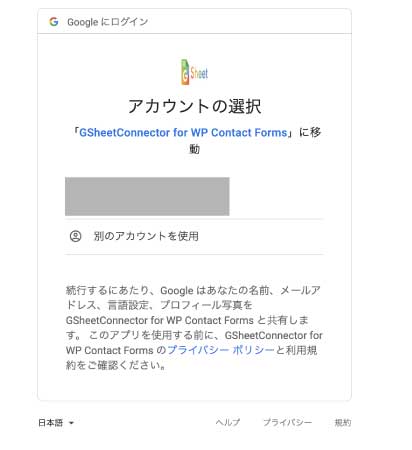Image resolution: width=412 pixels, height=450 pixels.
Task: Click the 利用規約 text in disclosure
Action: [301, 350]
